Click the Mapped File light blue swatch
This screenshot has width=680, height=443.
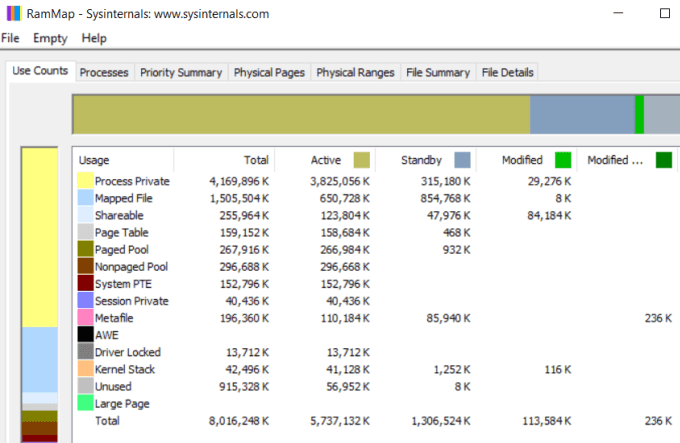[85, 198]
